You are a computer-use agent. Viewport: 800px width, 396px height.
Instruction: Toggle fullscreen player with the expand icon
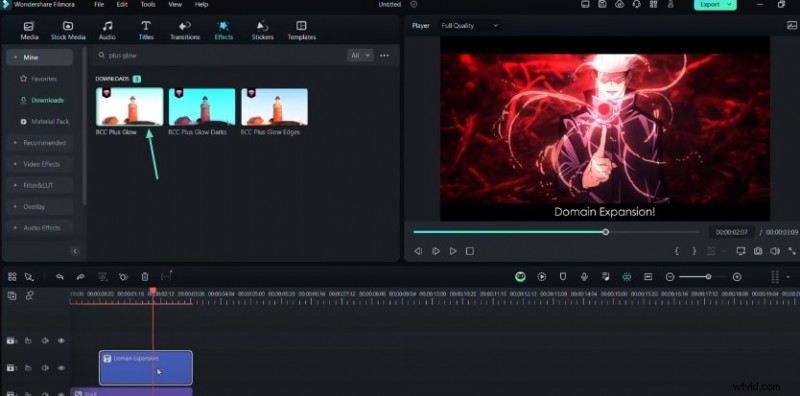[792, 251]
